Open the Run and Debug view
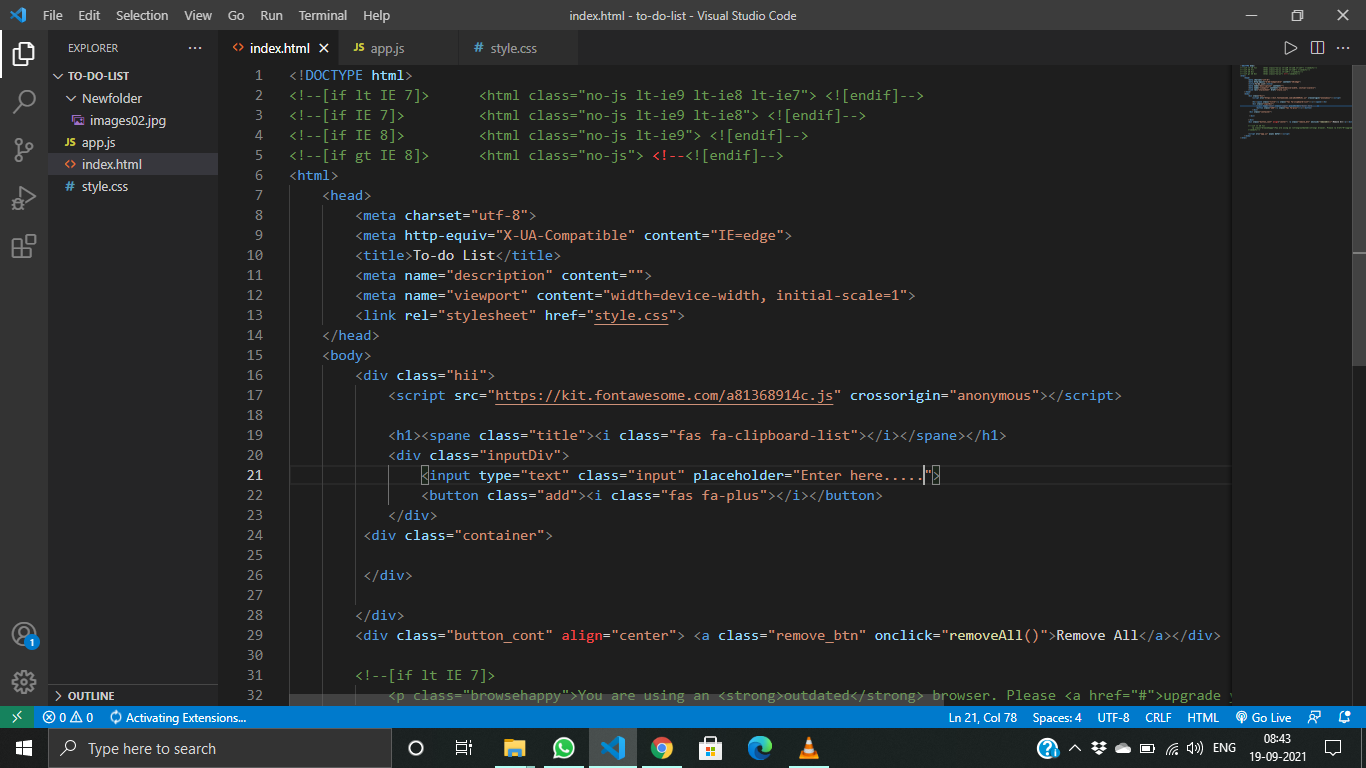Viewport: 1366px width, 768px height. pyautogui.click(x=24, y=198)
